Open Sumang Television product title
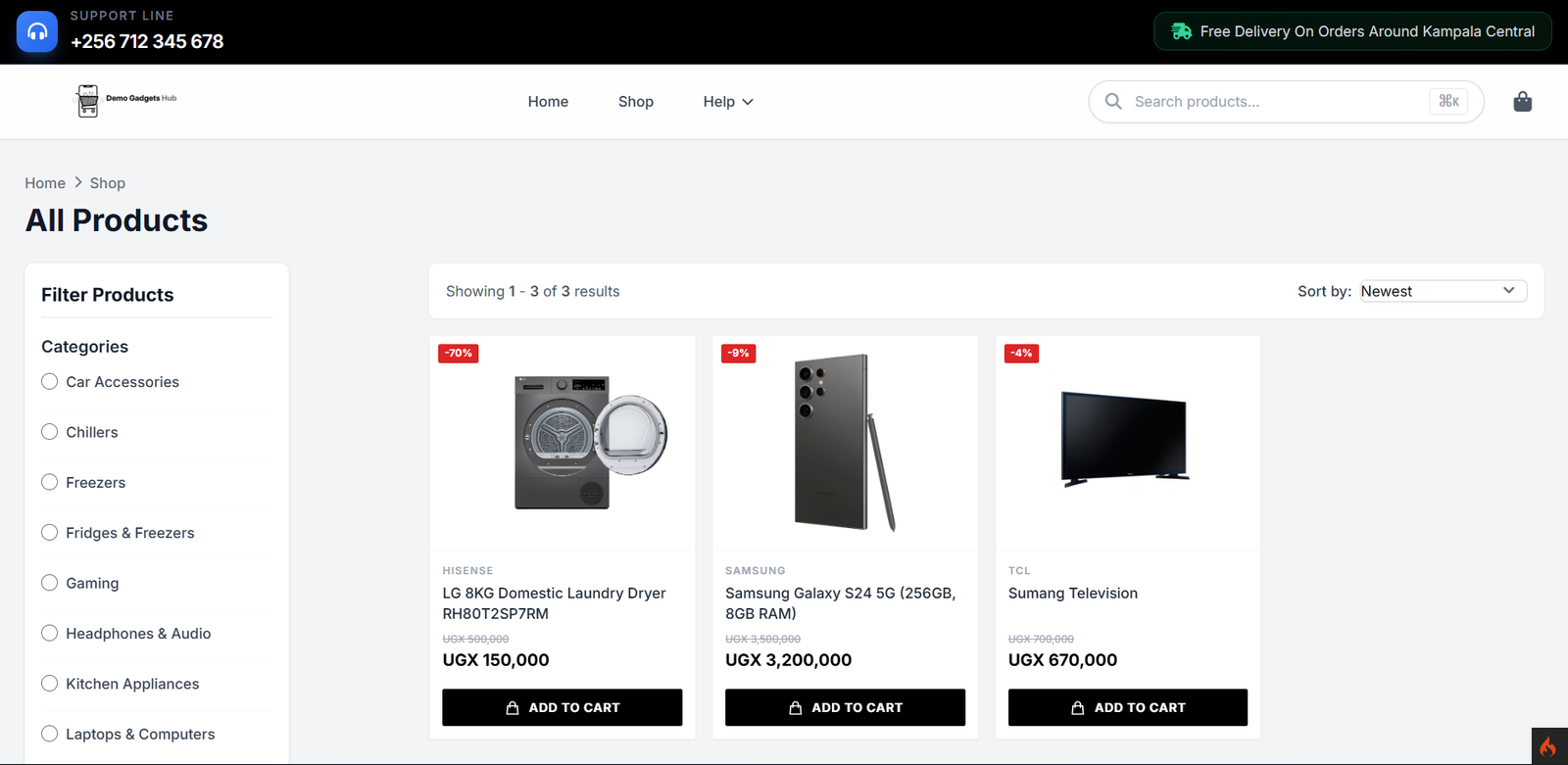Image resolution: width=1568 pixels, height=765 pixels. (x=1073, y=594)
